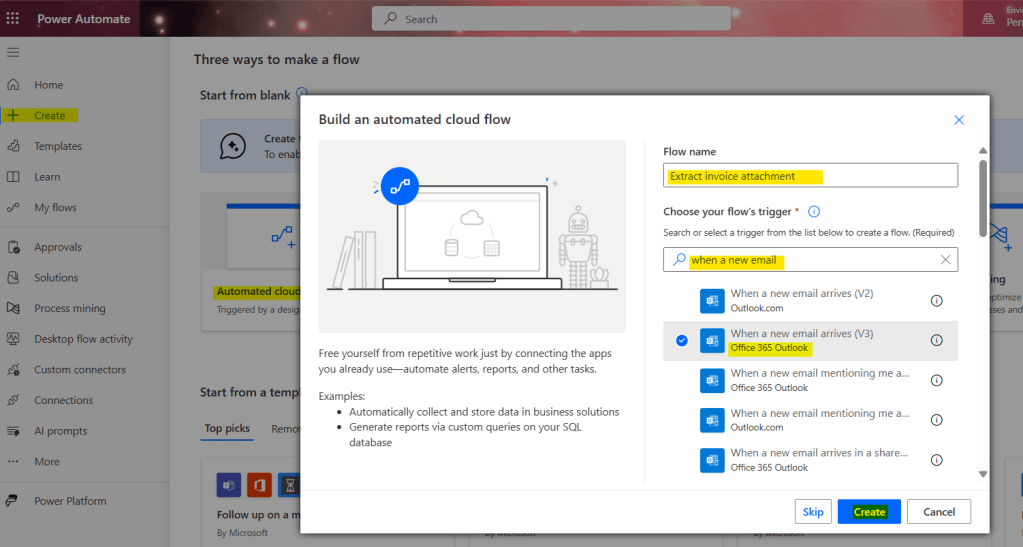Image resolution: width=1023 pixels, height=547 pixels.
Task: Click the Process mining sidebar icon
Action: 13,308
